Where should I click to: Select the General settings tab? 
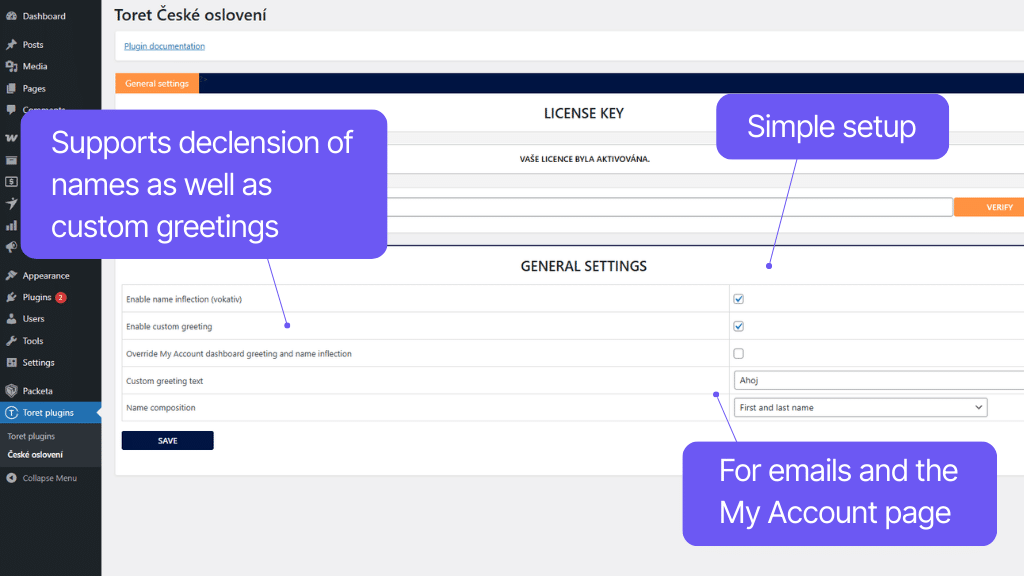tap(157, 84)
